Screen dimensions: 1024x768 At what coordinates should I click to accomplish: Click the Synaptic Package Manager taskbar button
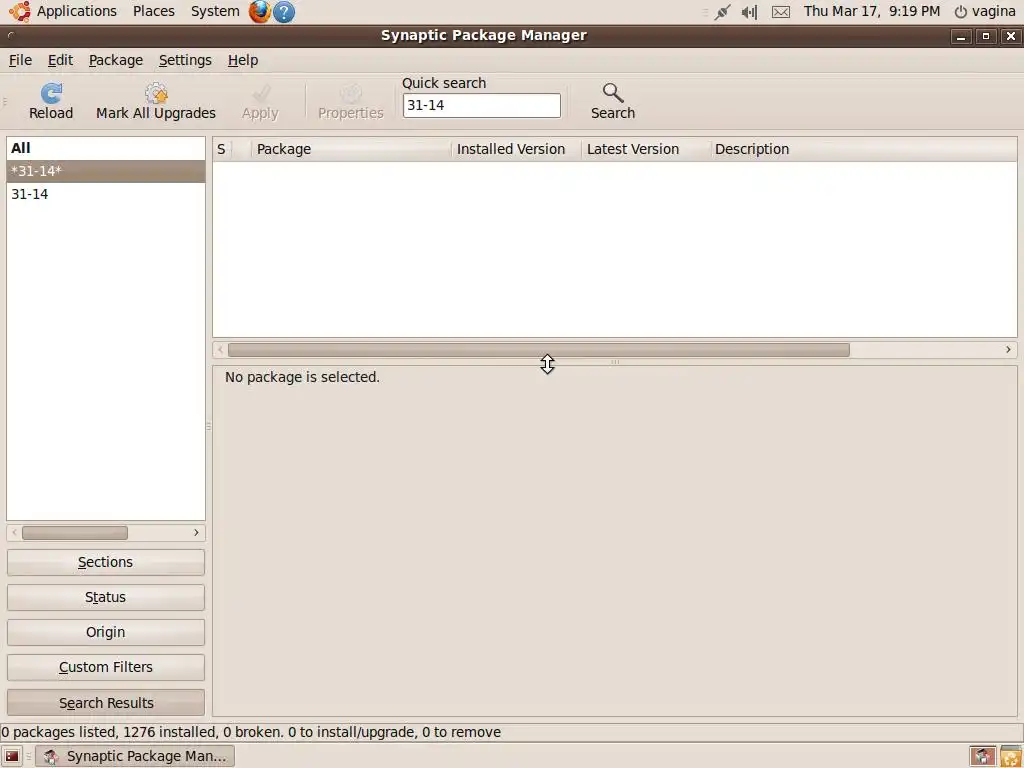[135, 756]
